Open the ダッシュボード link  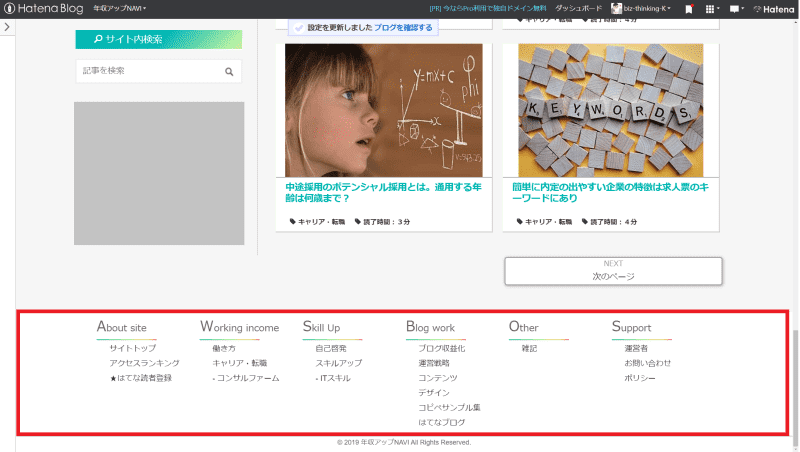578,9
